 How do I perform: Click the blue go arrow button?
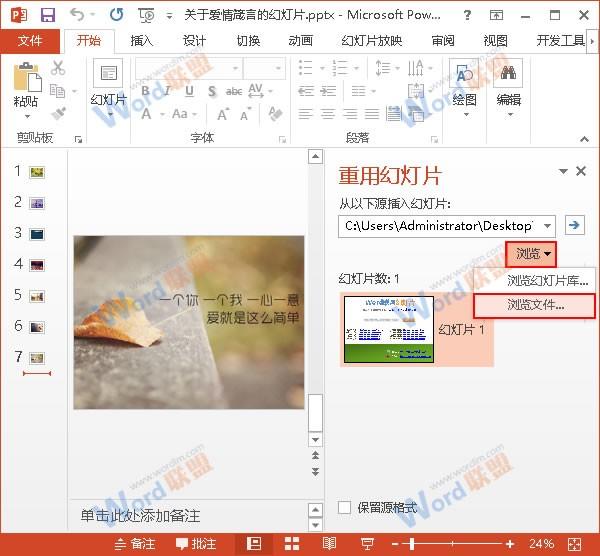click(x=575, y=225)
